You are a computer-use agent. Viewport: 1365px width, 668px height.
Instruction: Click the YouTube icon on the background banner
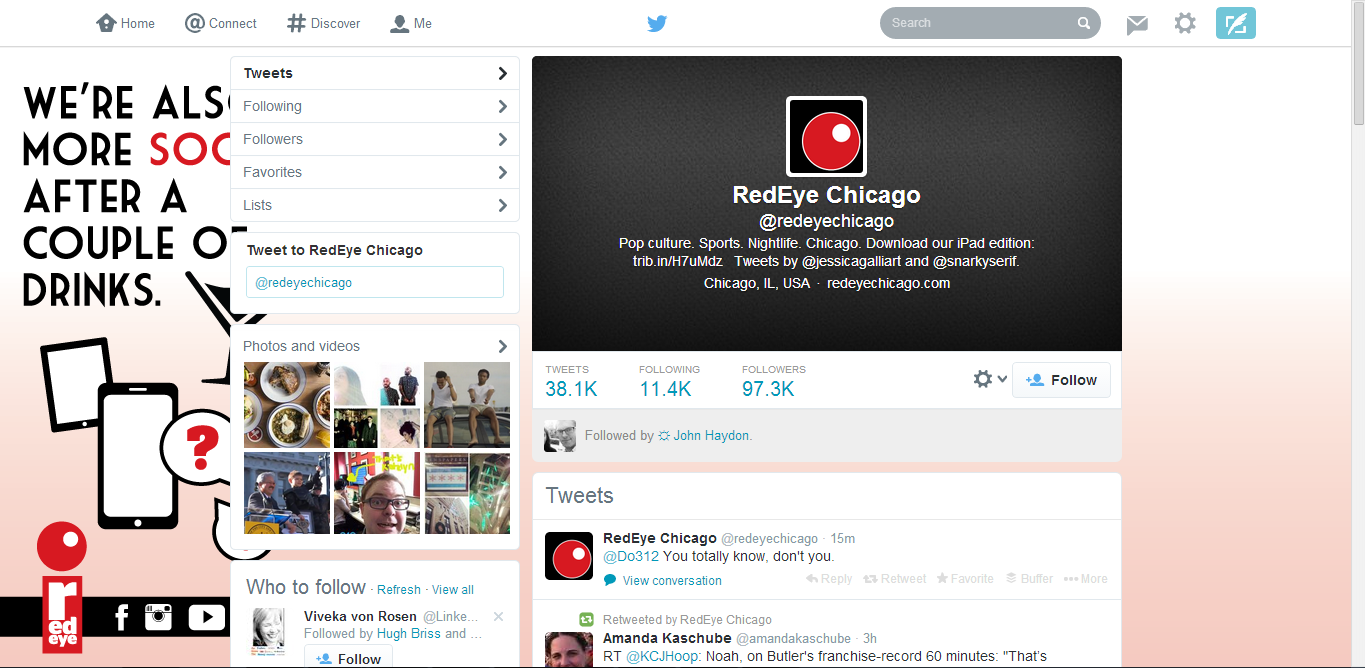206,617
